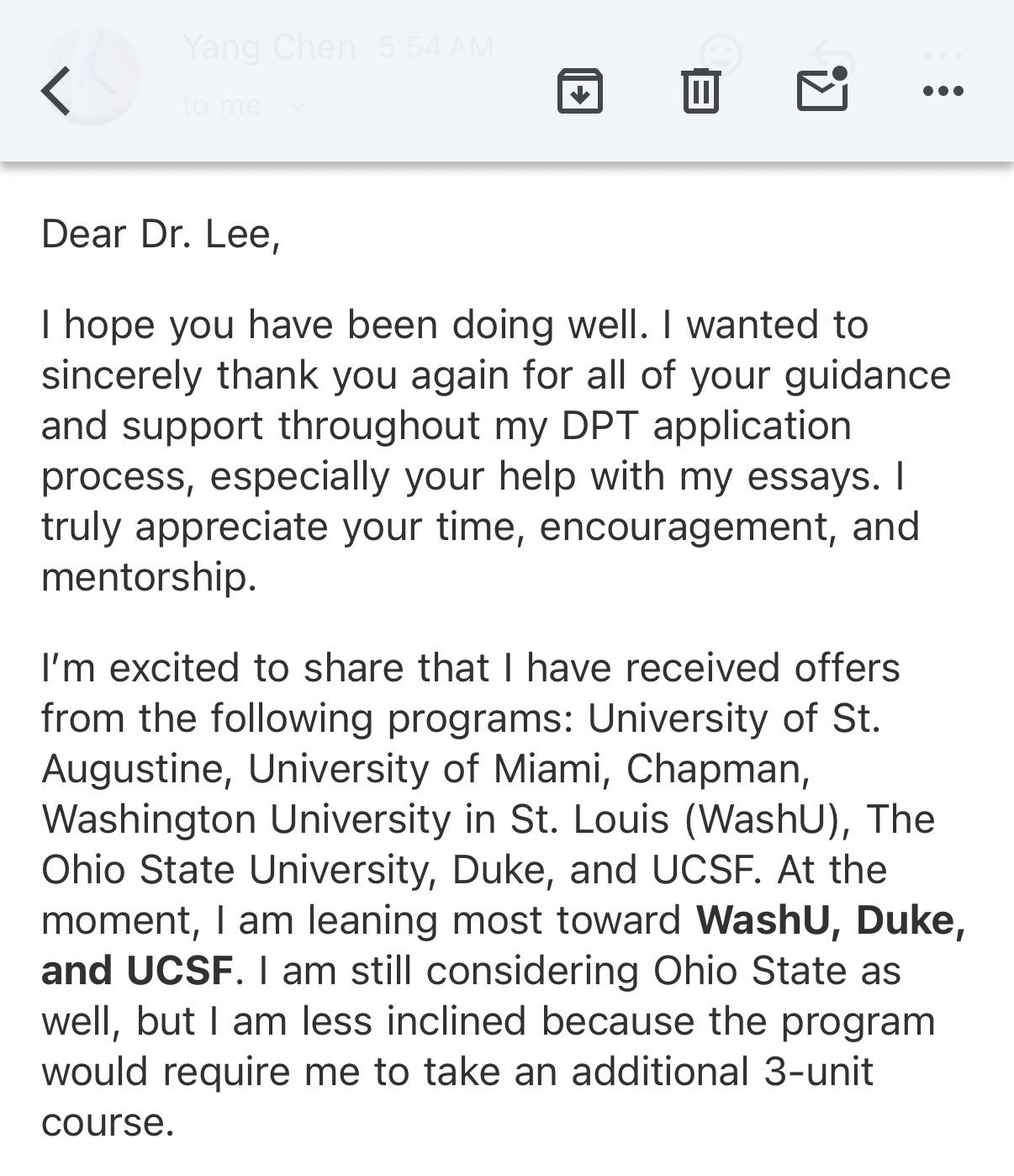Tap the word "mentorship." in the email
This screenshot has width=1014, height=1176.
point(149,577)
